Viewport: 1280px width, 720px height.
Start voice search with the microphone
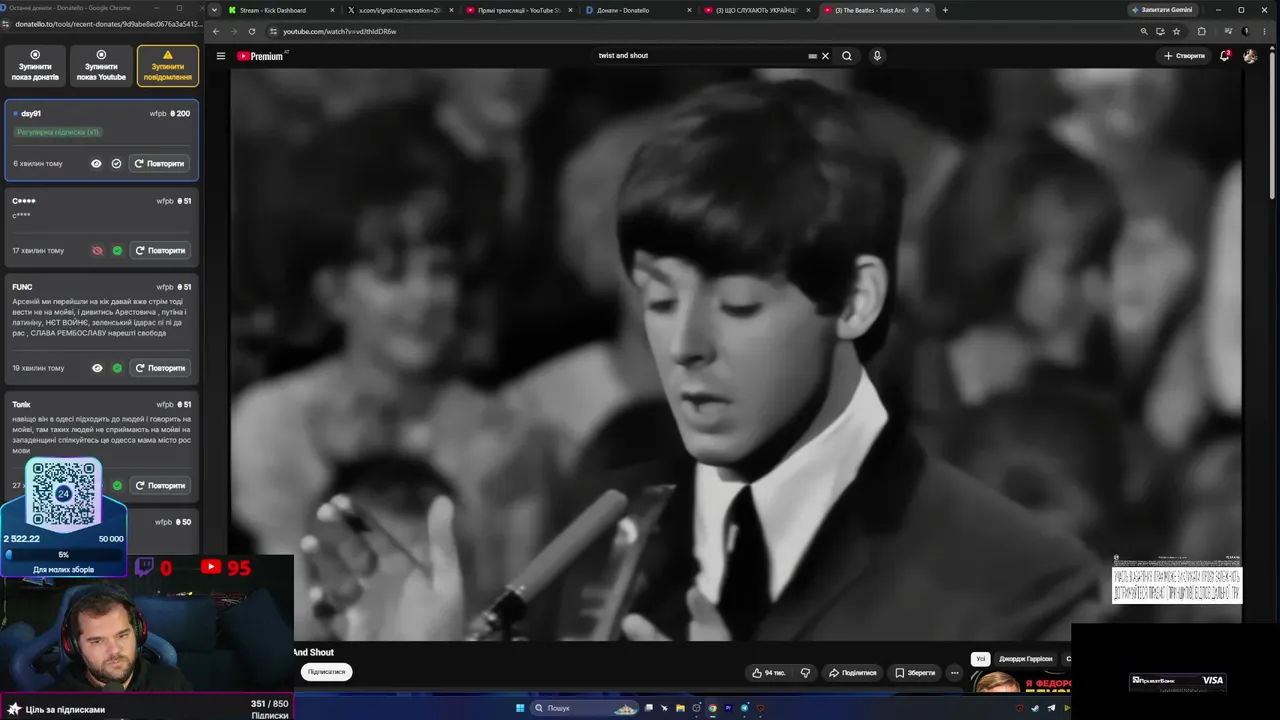(x=877, y=56)
